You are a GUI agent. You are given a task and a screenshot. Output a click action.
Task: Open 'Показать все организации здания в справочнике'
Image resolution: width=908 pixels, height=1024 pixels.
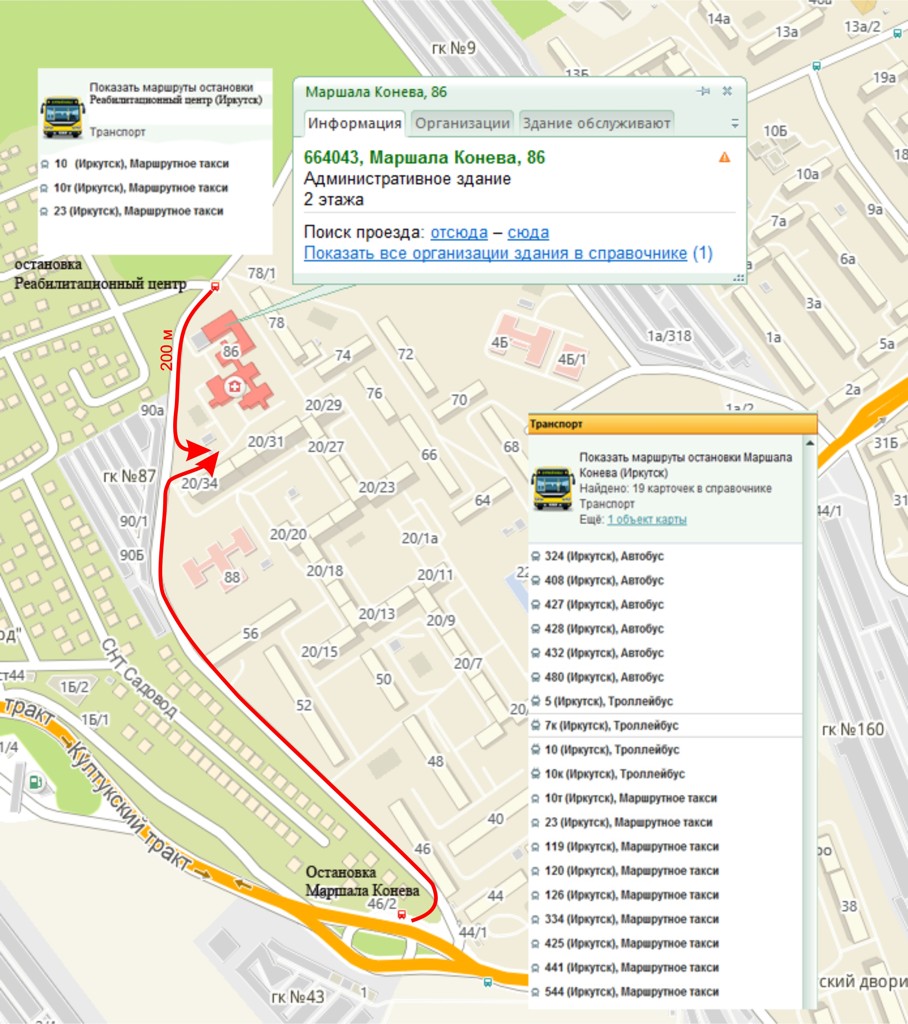[495, 253]
